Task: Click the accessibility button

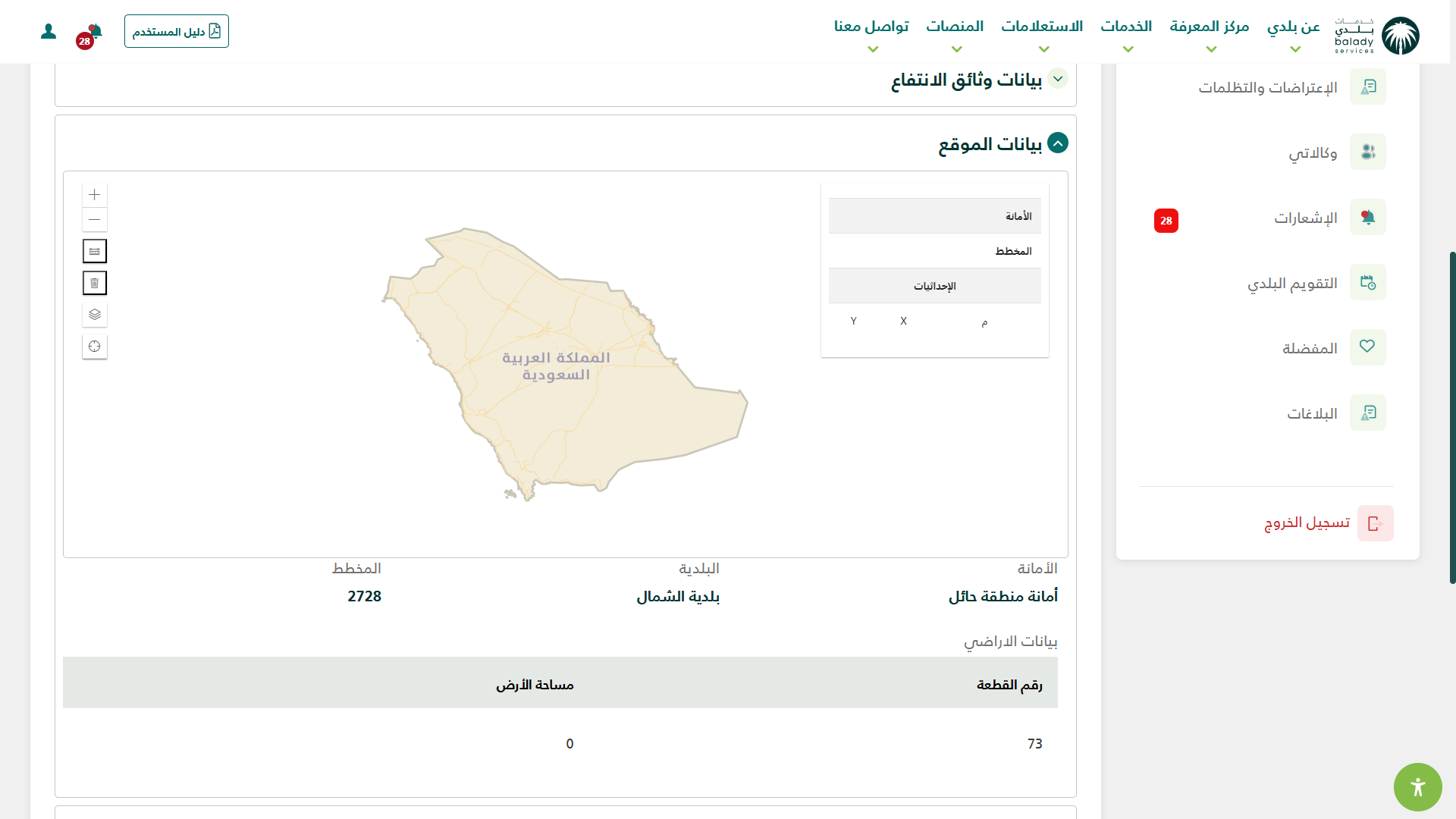Action: coord(1417,786)
